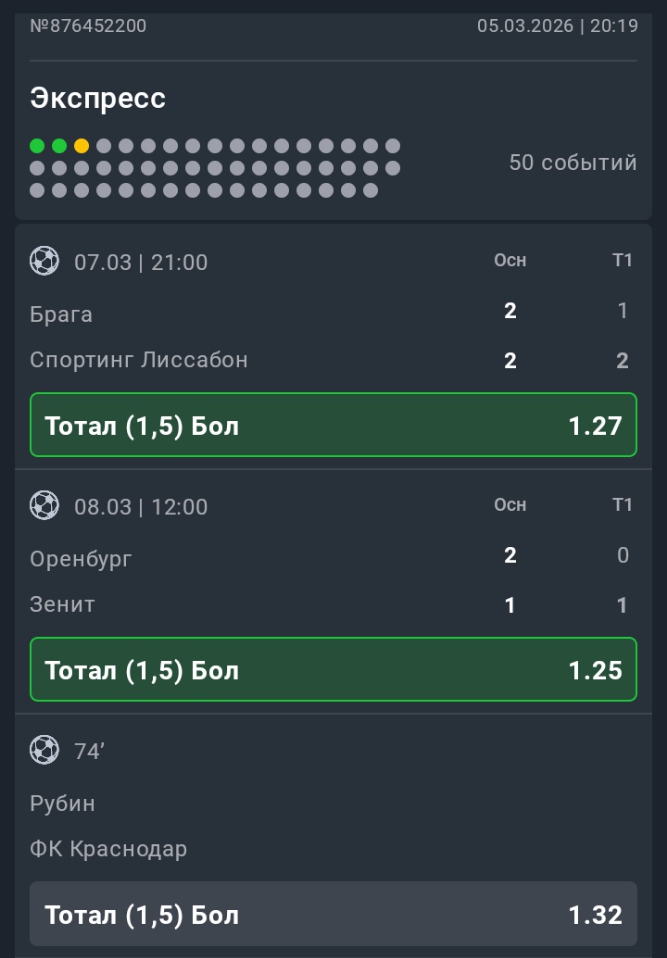Click the Экспресс bet type heading

click(98, 98)
